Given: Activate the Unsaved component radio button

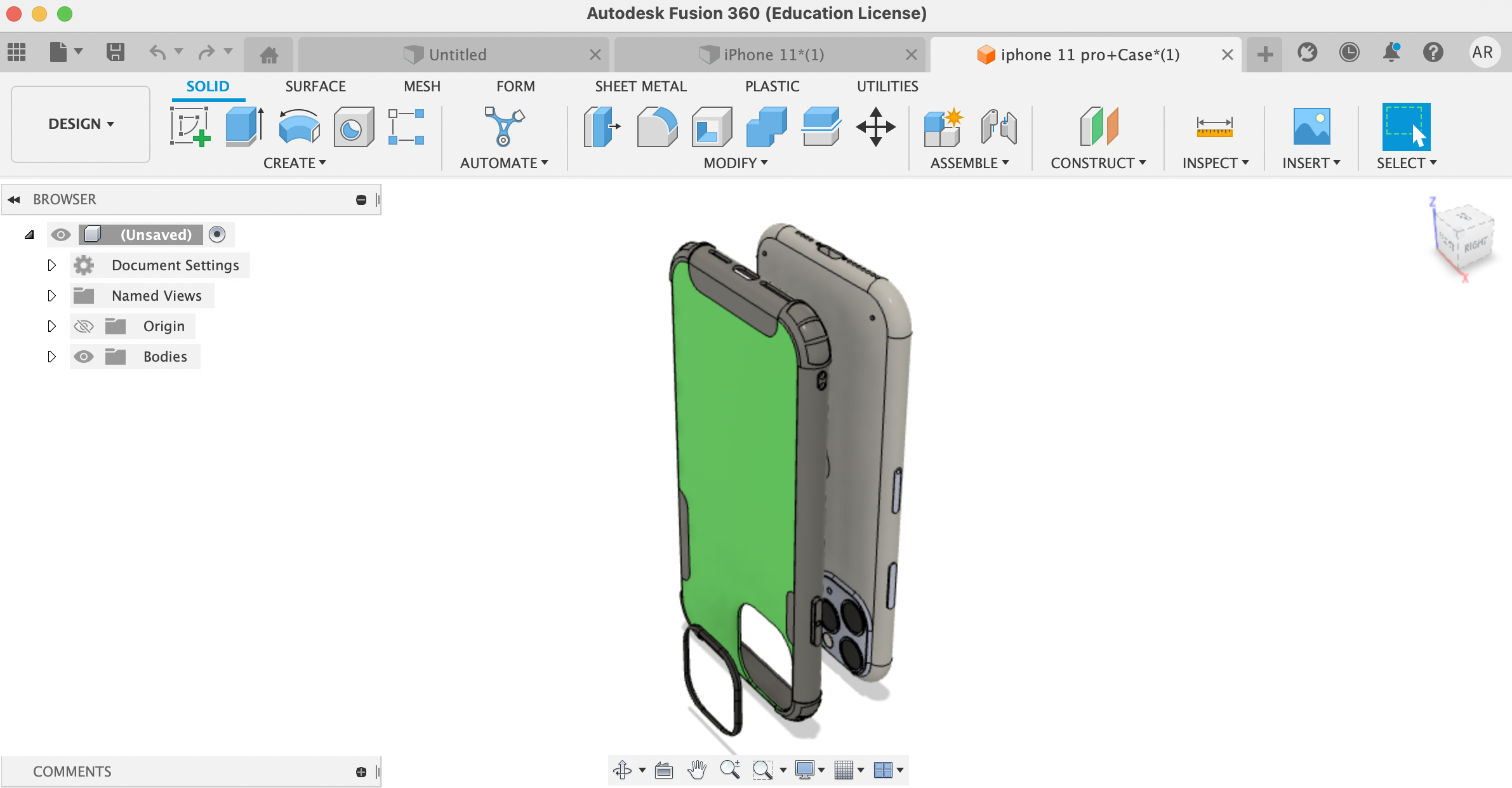Looking at the screenshot, I should 217,235.
